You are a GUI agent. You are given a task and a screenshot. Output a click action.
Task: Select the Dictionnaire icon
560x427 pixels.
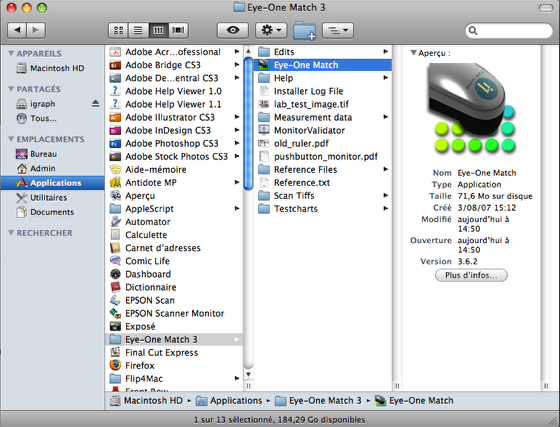115,287
